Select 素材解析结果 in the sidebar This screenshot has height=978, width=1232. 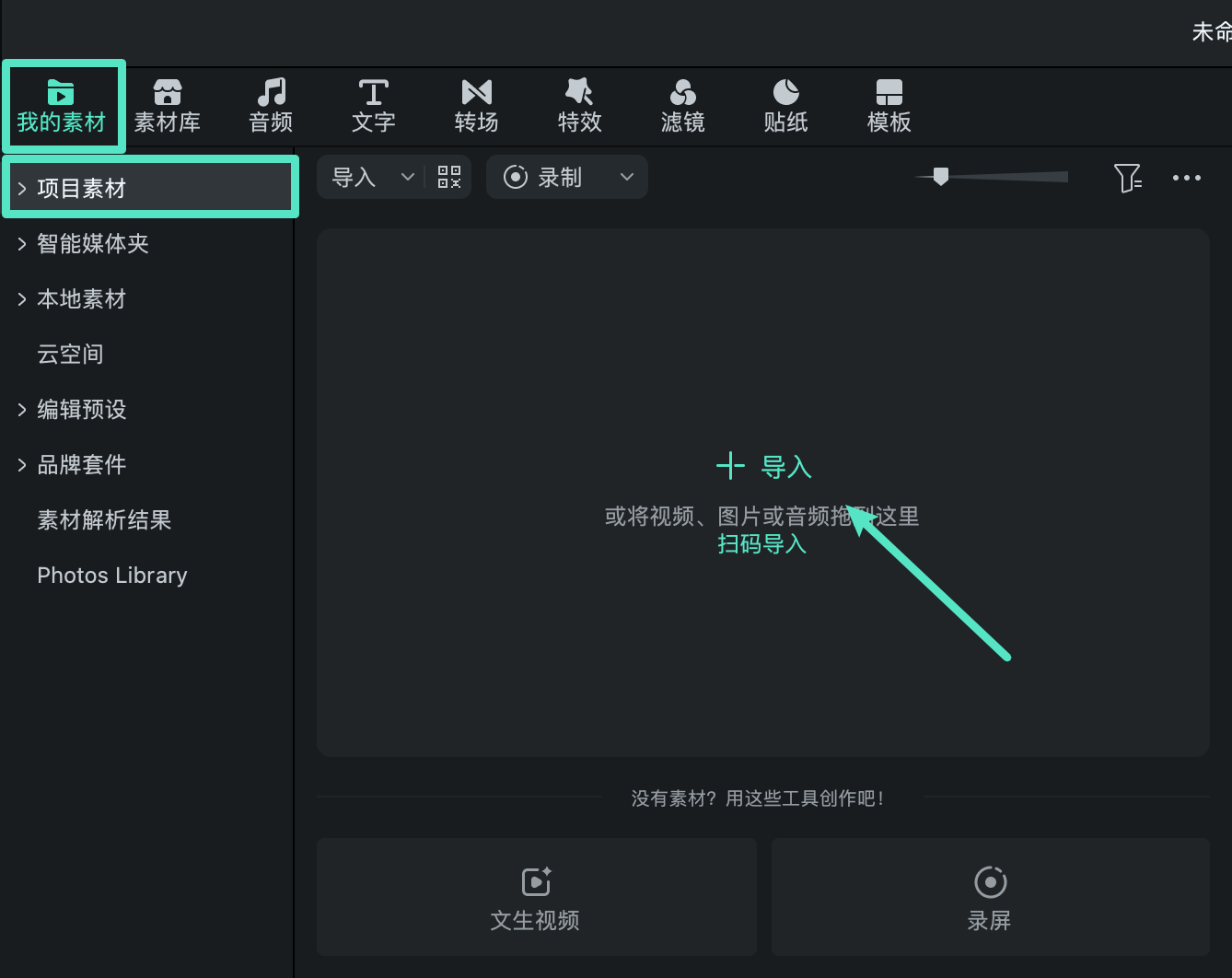click(104, 520)
